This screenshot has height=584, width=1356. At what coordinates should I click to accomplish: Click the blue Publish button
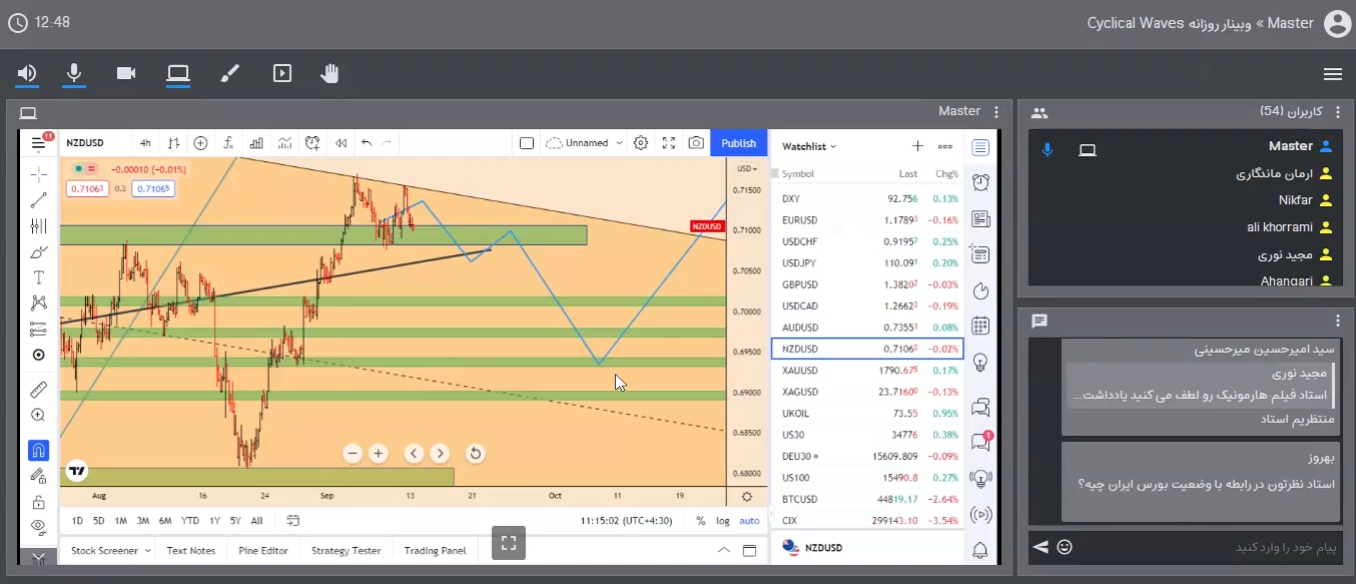(738, 143)
